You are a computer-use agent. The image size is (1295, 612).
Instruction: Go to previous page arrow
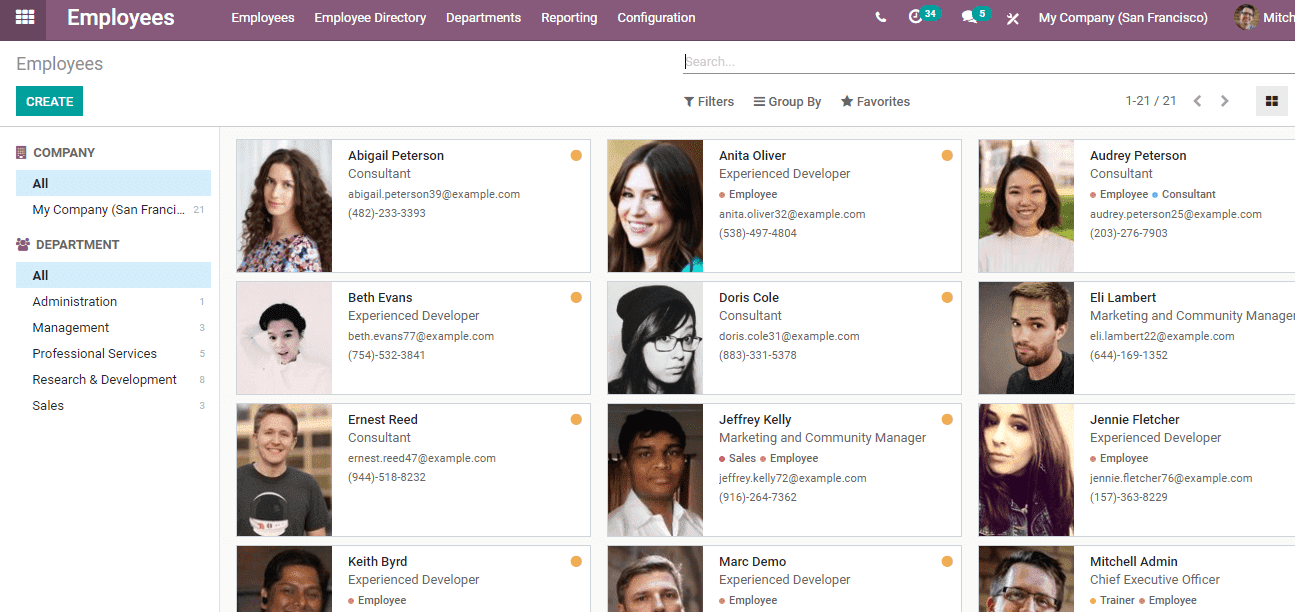click(1197, 101)
